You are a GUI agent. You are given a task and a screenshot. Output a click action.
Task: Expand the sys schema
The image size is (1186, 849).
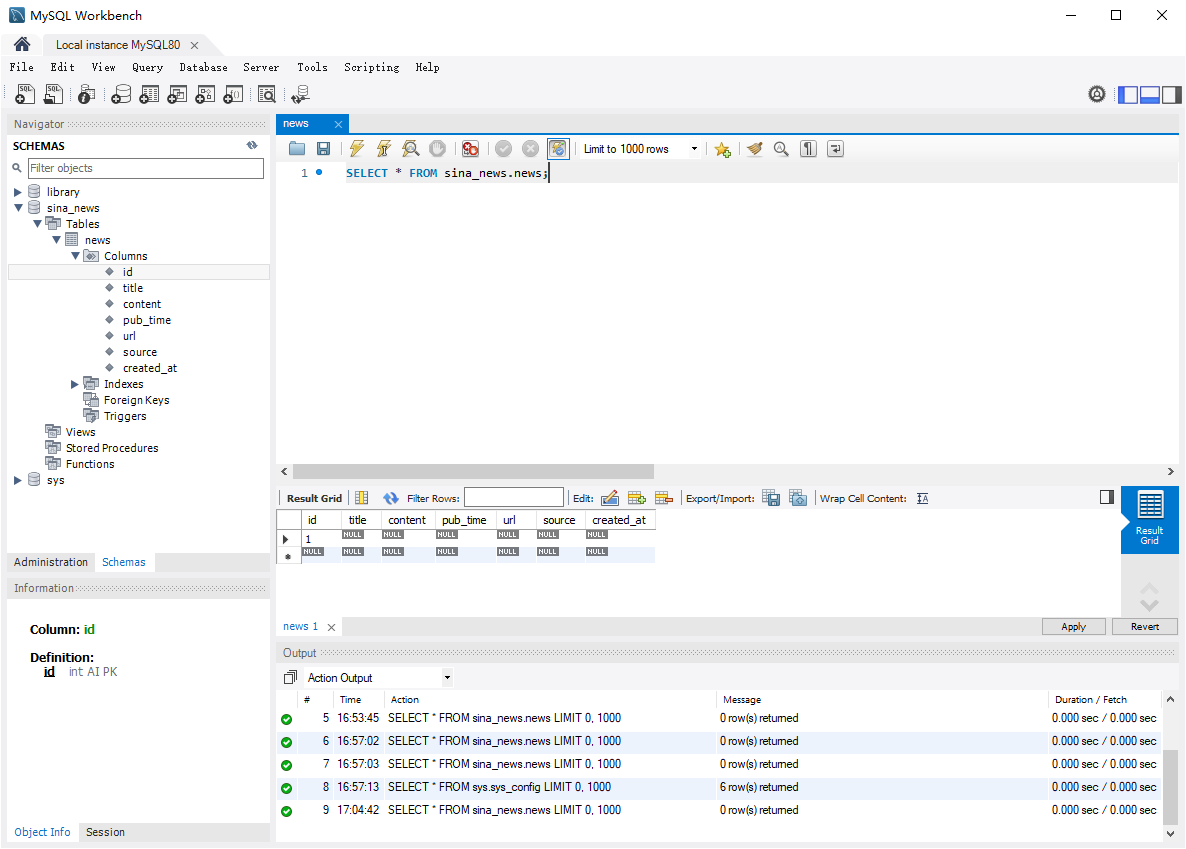click(17, 480)
